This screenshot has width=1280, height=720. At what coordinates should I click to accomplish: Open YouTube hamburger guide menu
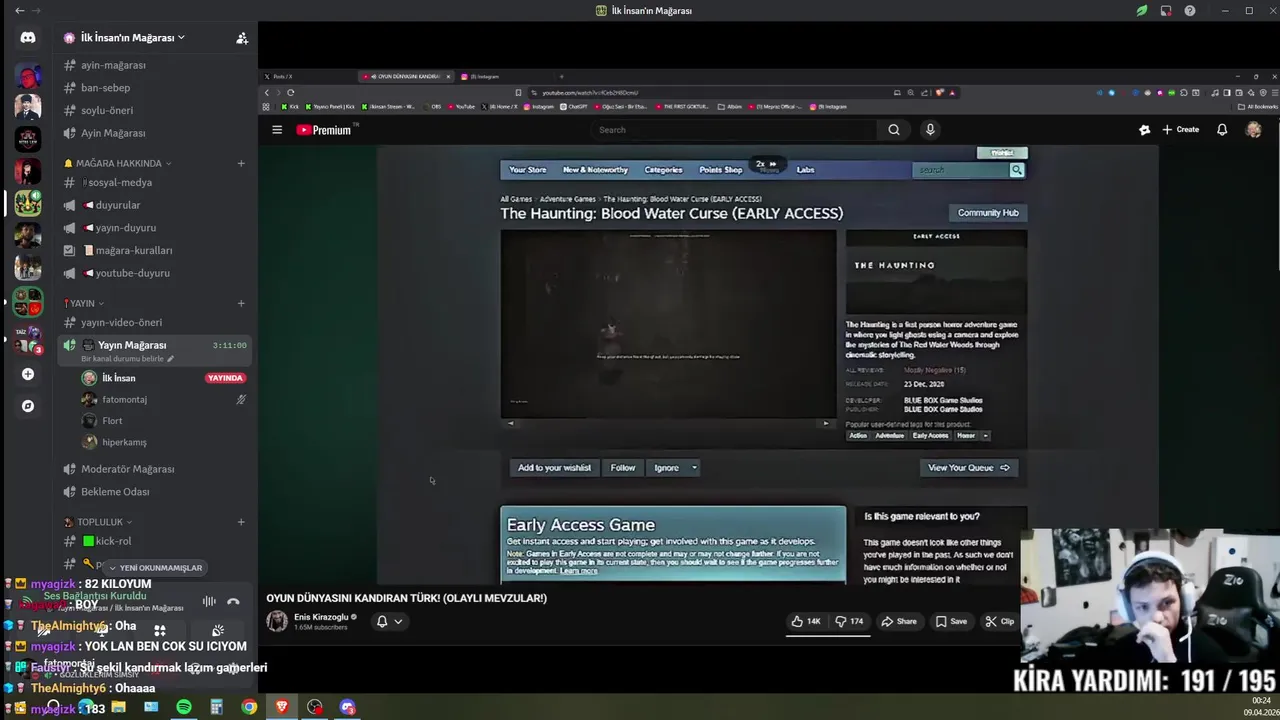point(277,129)
